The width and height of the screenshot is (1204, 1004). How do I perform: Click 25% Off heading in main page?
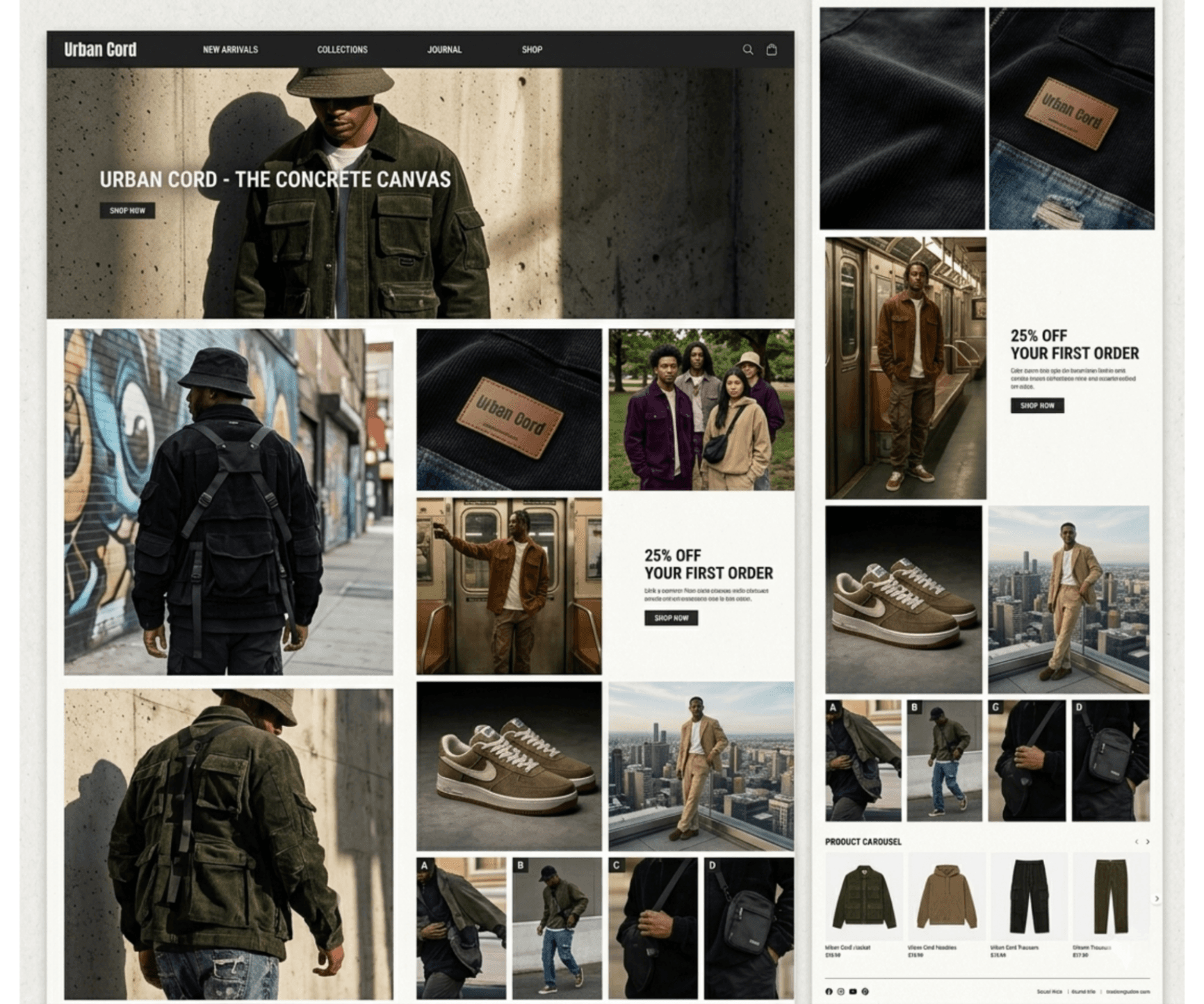708,564
